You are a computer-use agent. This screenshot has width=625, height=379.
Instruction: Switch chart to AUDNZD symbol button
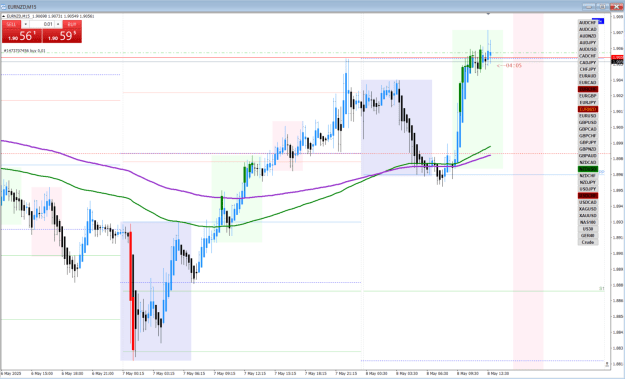click(x=588, y=36)
